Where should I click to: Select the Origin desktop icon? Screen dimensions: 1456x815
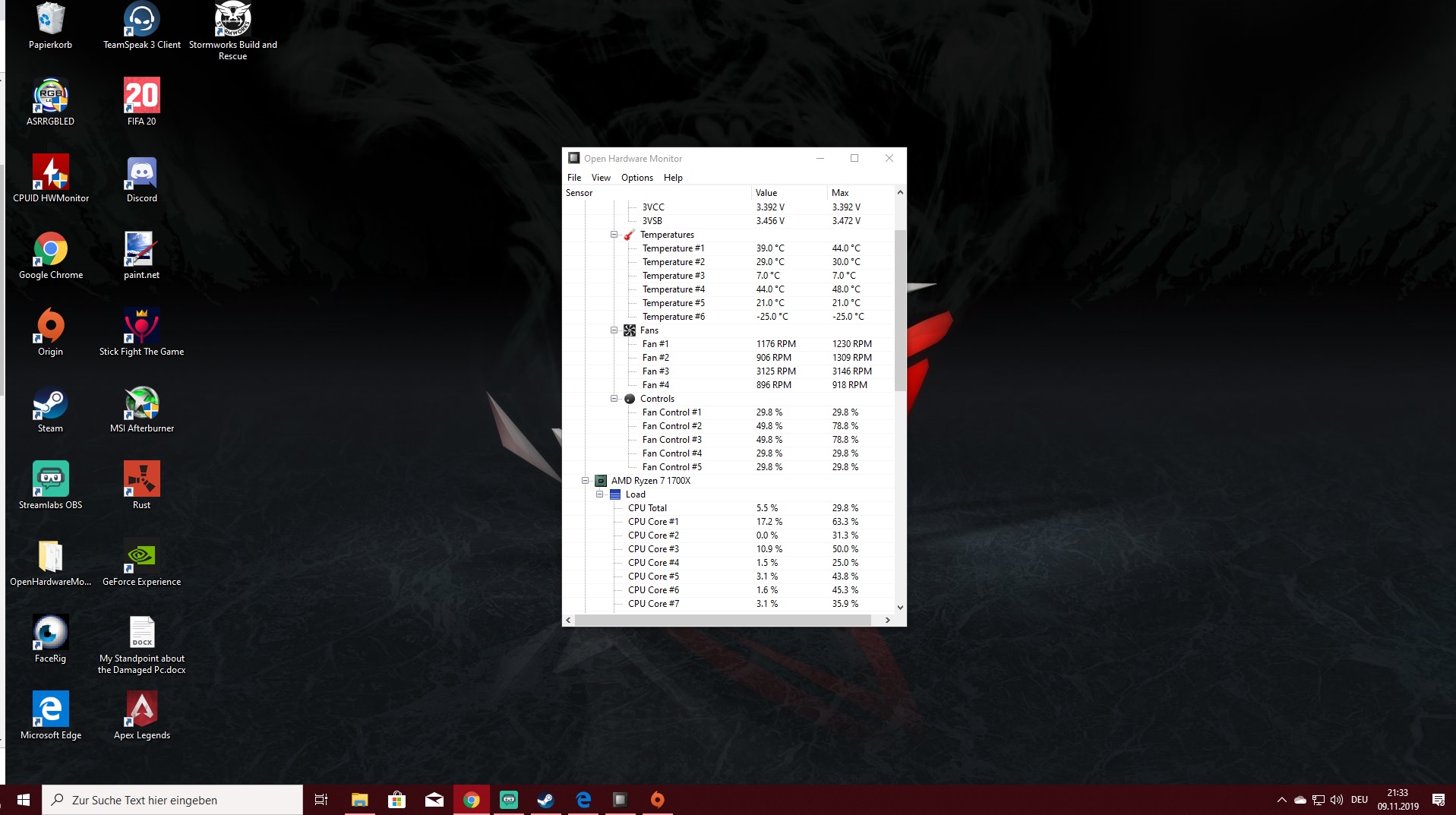pos(51,333)
